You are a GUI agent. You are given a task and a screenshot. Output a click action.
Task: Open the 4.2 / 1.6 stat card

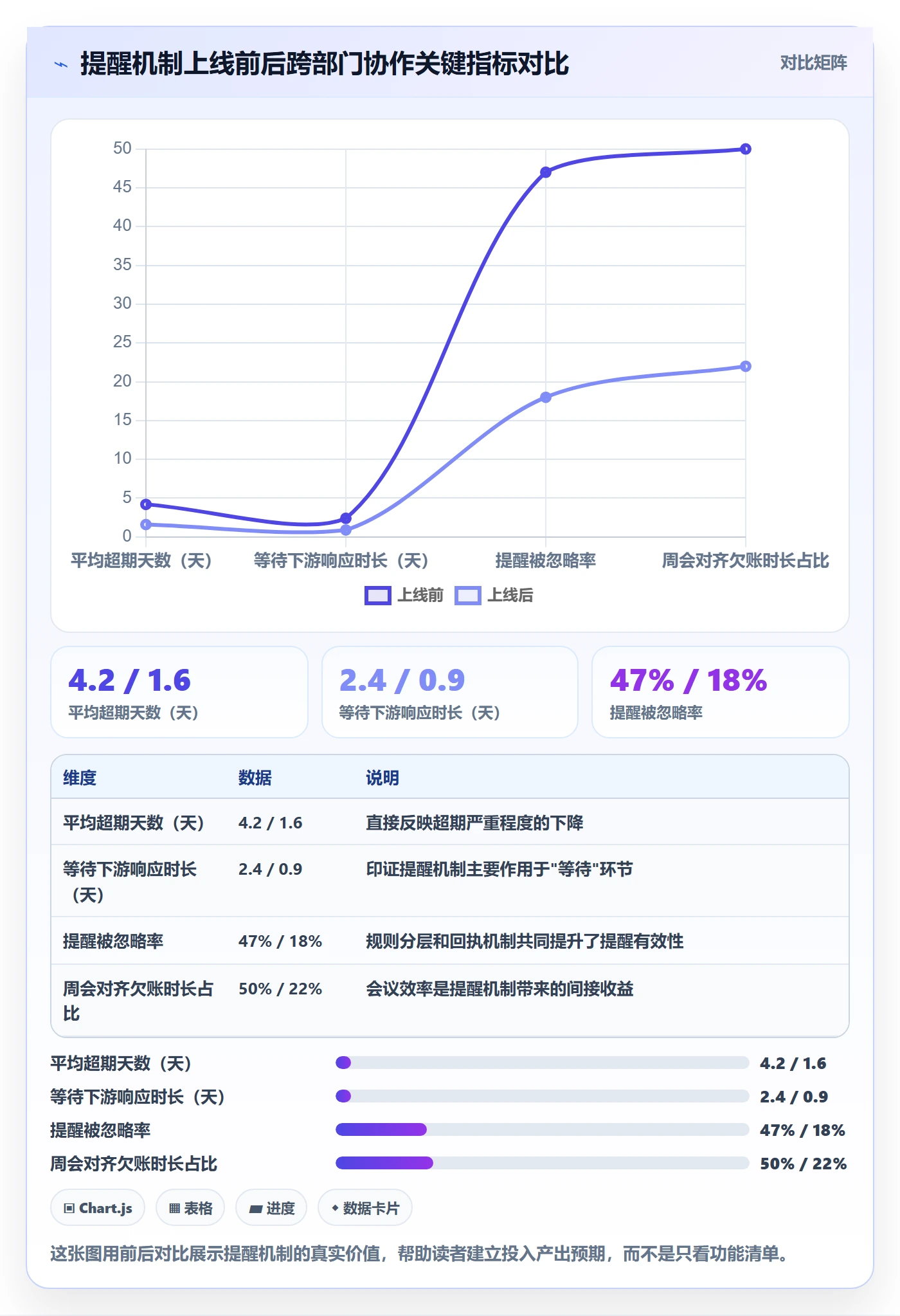point(179,692)
